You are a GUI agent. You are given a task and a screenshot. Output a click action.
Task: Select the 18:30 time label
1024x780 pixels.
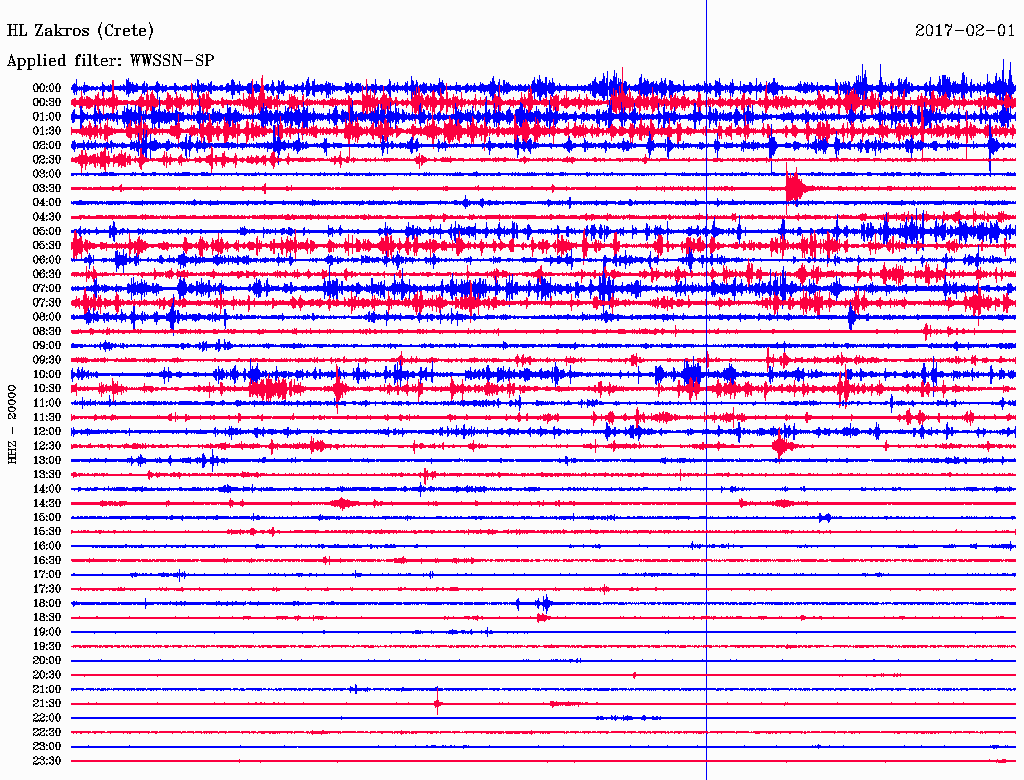click(47, 617)
